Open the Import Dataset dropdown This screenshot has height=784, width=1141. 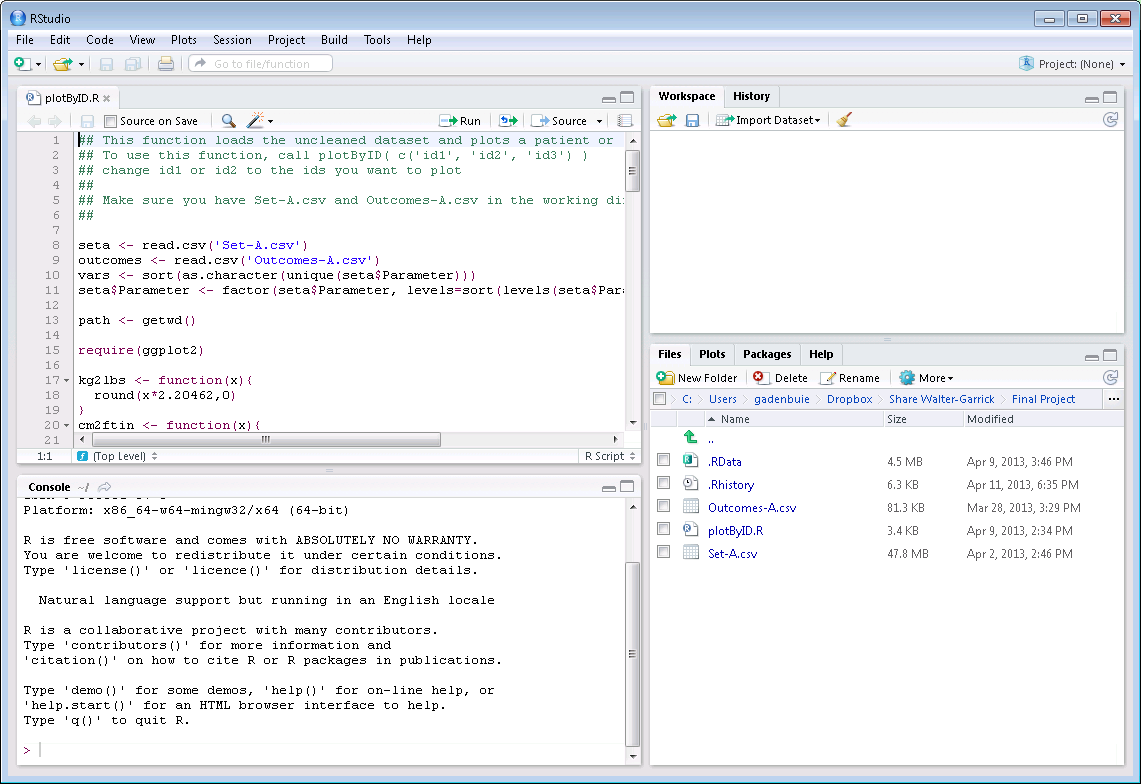pyautogui.click(x=768, y=120)
